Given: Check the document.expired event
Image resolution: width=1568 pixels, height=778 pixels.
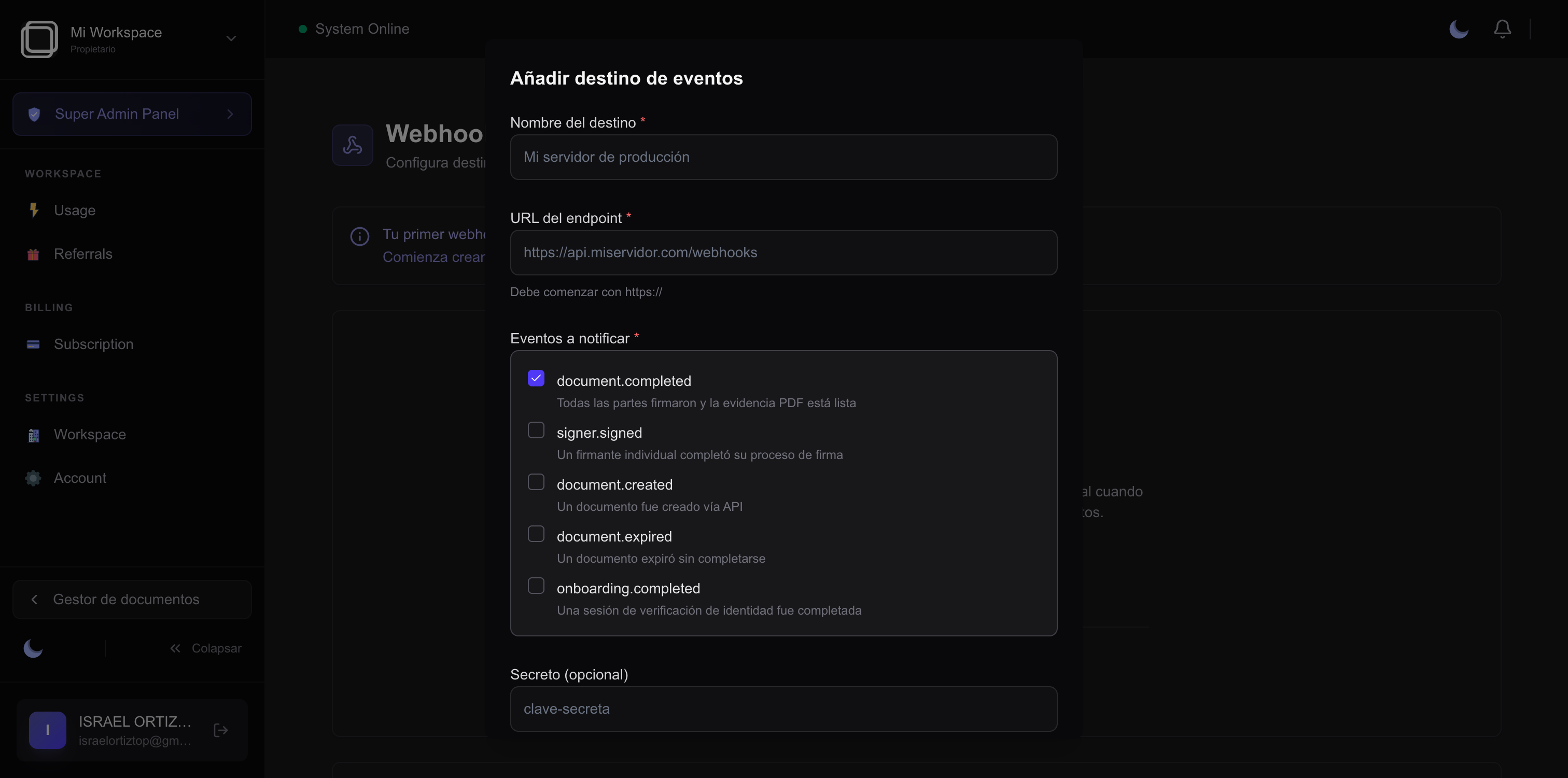Looking at the screenshot, I should (536, 534).
